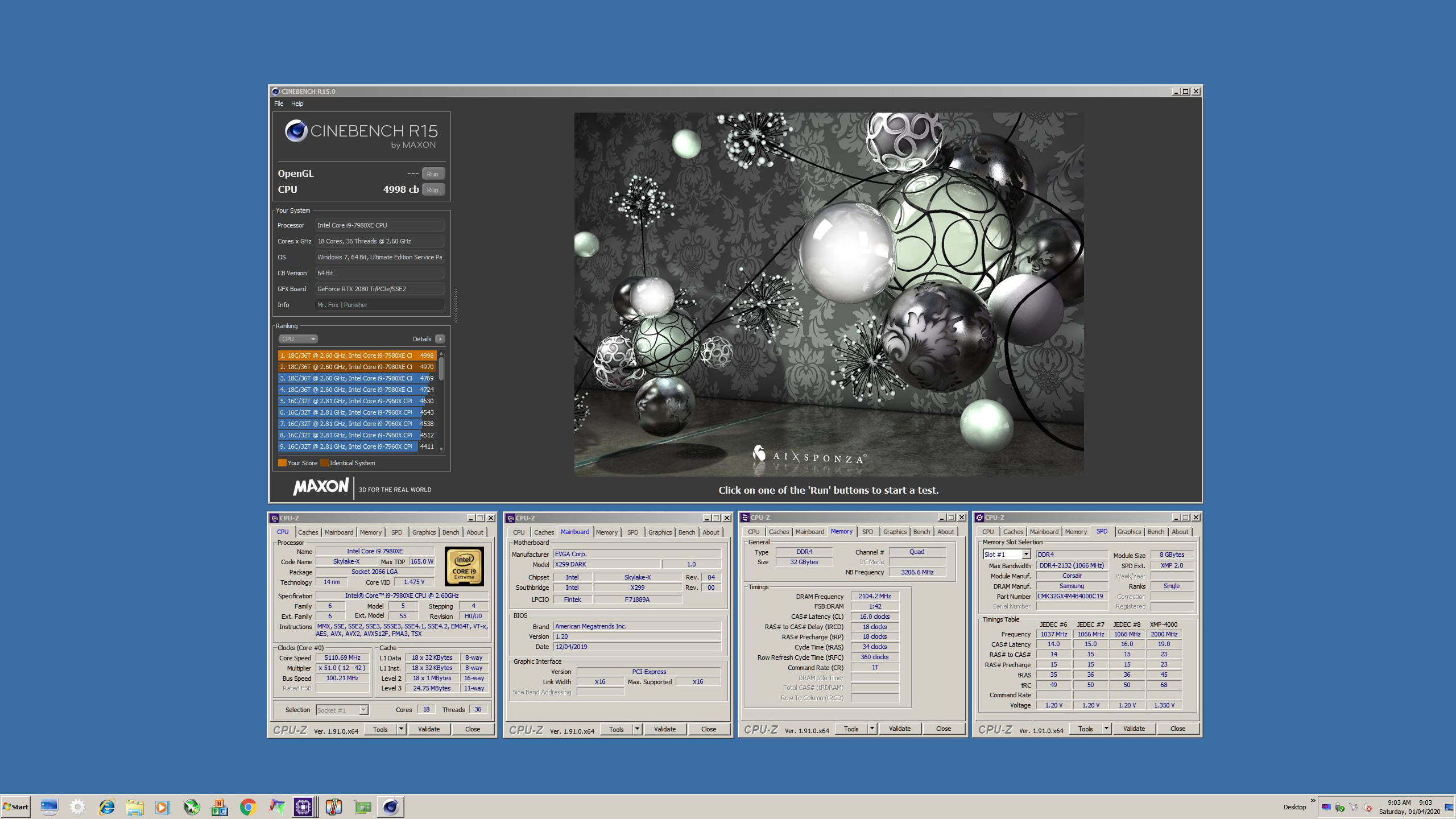
Task: Run the Cinebench CPU test
Action: coord(432,190)
